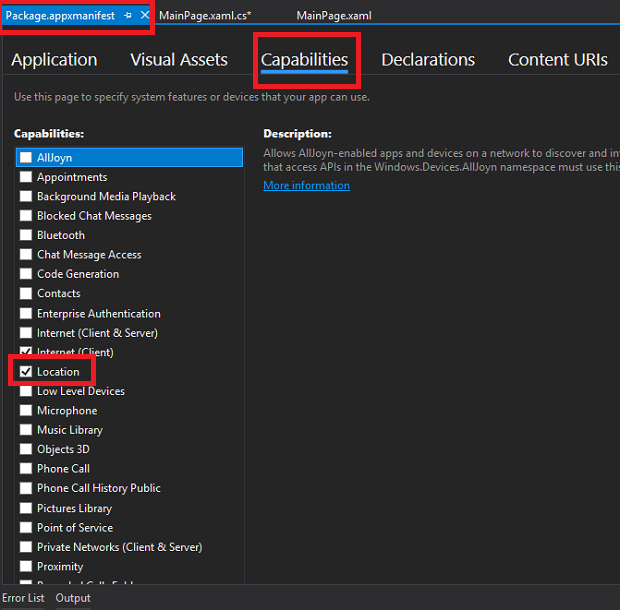The width and height of the screenshot is (620, 610).
Task: Enable the AllJoyn capability checkbox
Action: click(x=26, y=158)
